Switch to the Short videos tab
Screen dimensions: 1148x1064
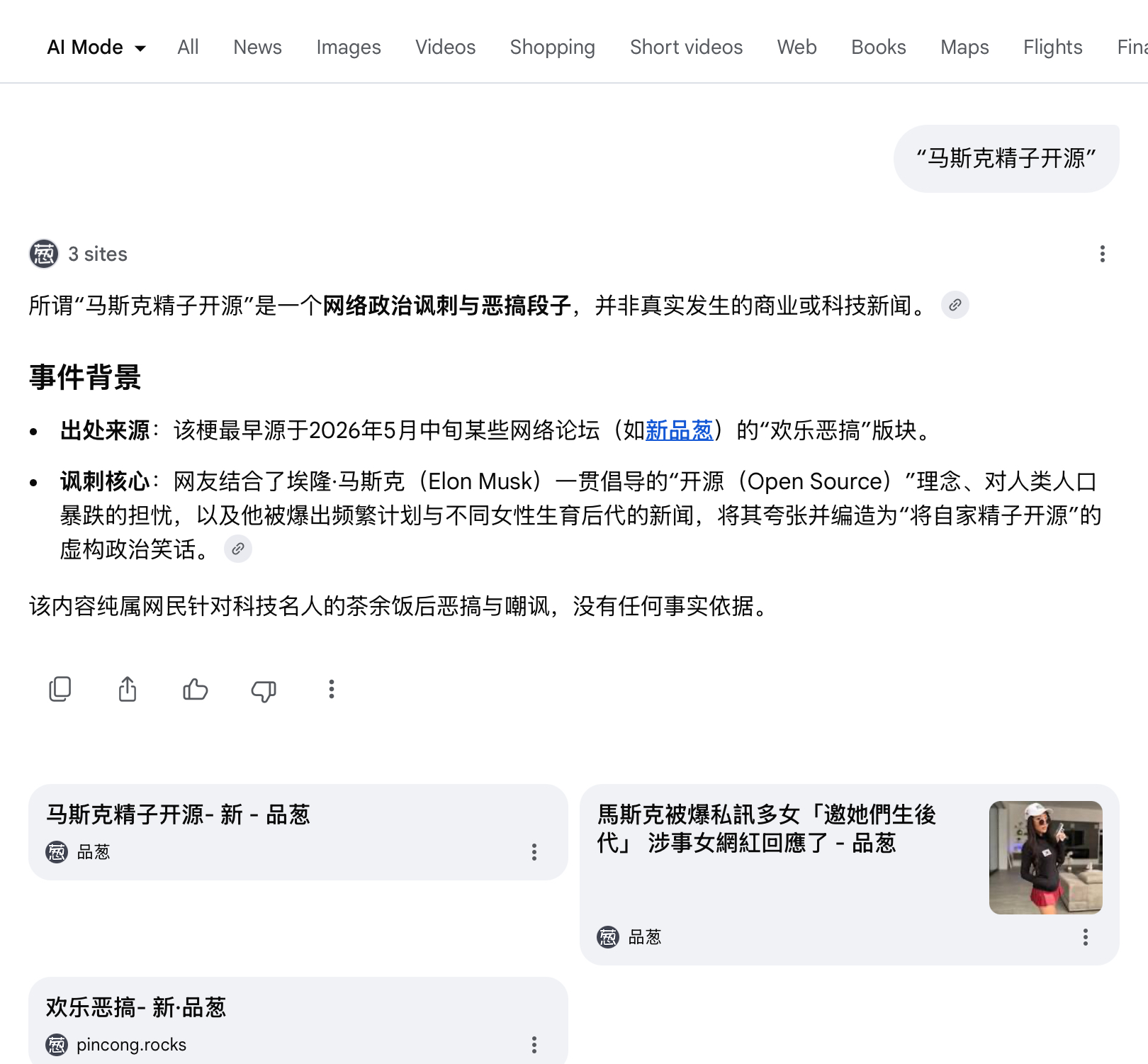pyautogui.click(x=686, y=47)
